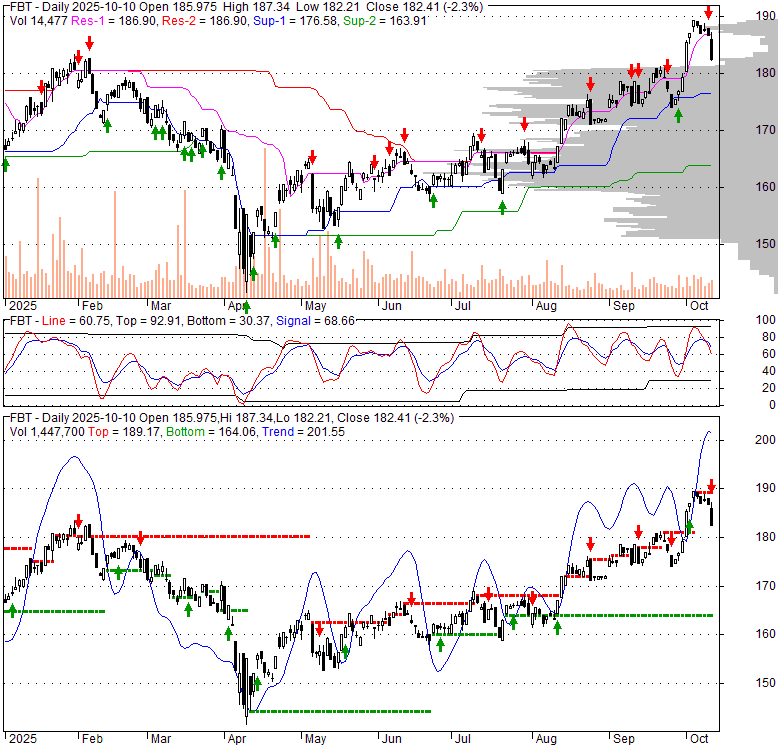Select the Sep label on the bottom chart's time axis
The height and width of the screenshot is (745, 780).
click(623, 739)
